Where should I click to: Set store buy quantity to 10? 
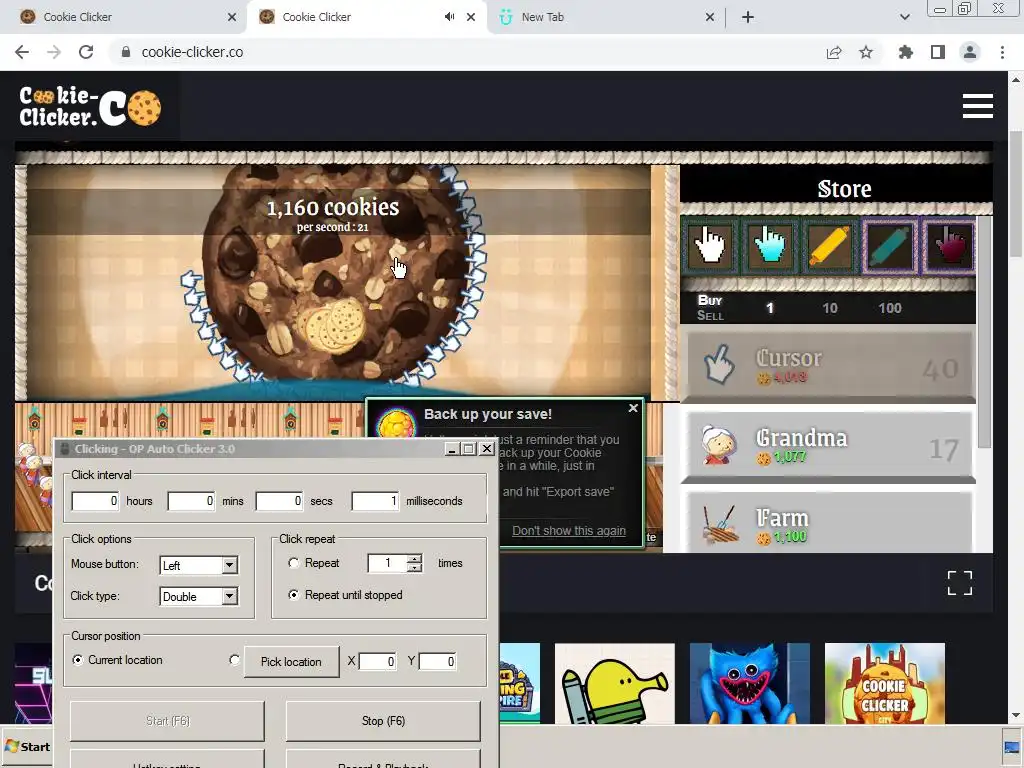click(x=829, y=308)
